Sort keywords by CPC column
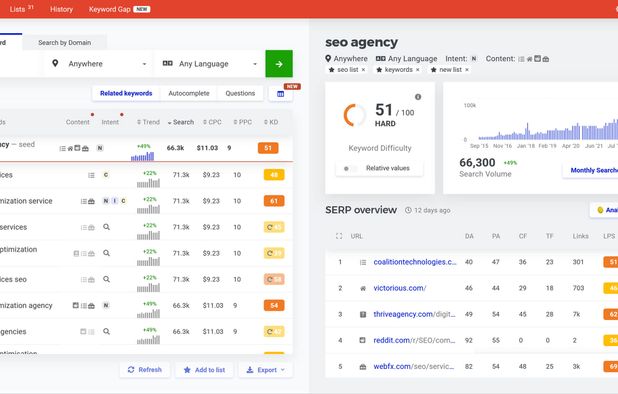Viewport: 618px width, 394px height. pyautogui.click(x=212, y=122)
